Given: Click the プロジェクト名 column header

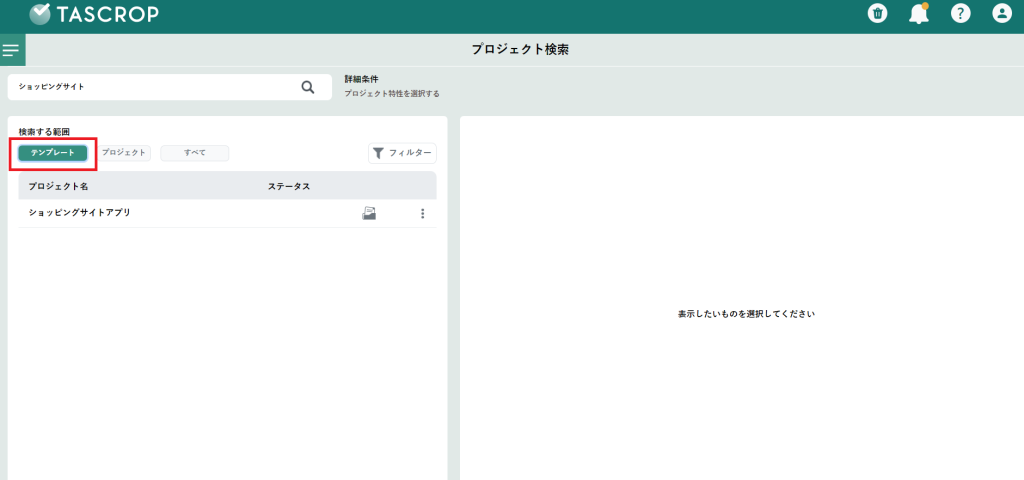Looking at the screenshot, I should point(58,187).
